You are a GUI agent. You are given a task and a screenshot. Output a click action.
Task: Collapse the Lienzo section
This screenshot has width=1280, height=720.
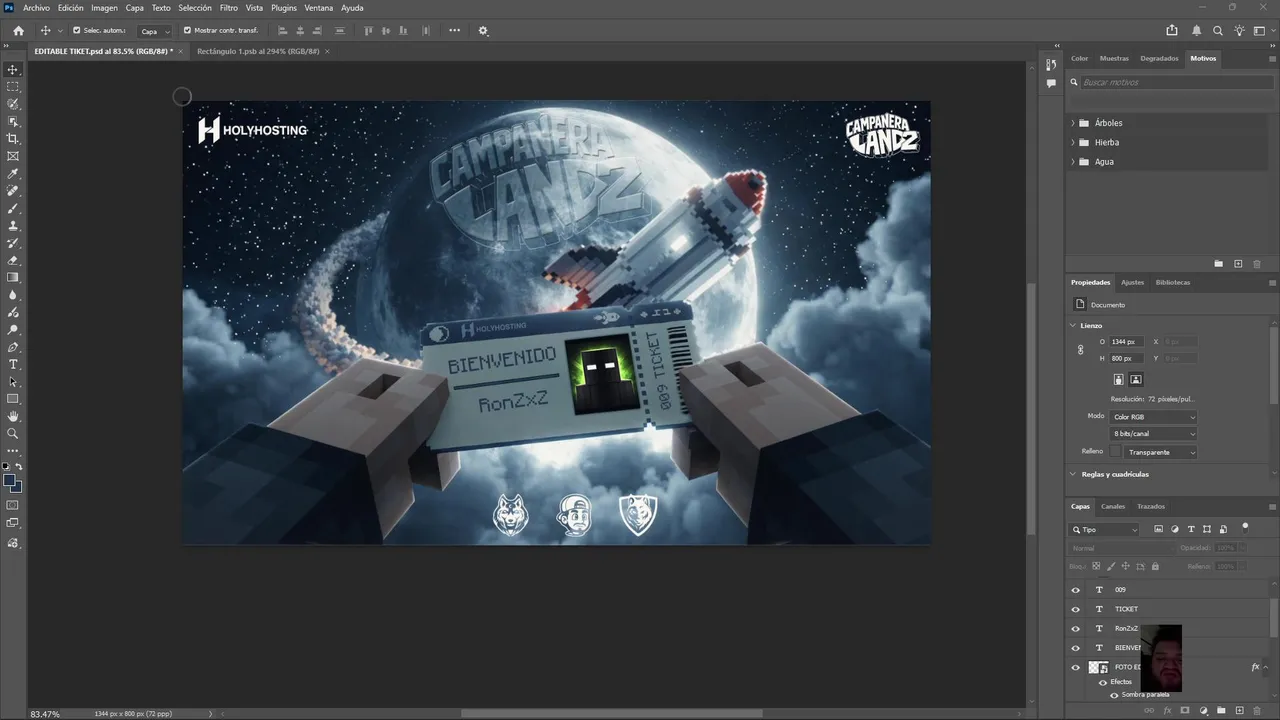(1073, 325)
